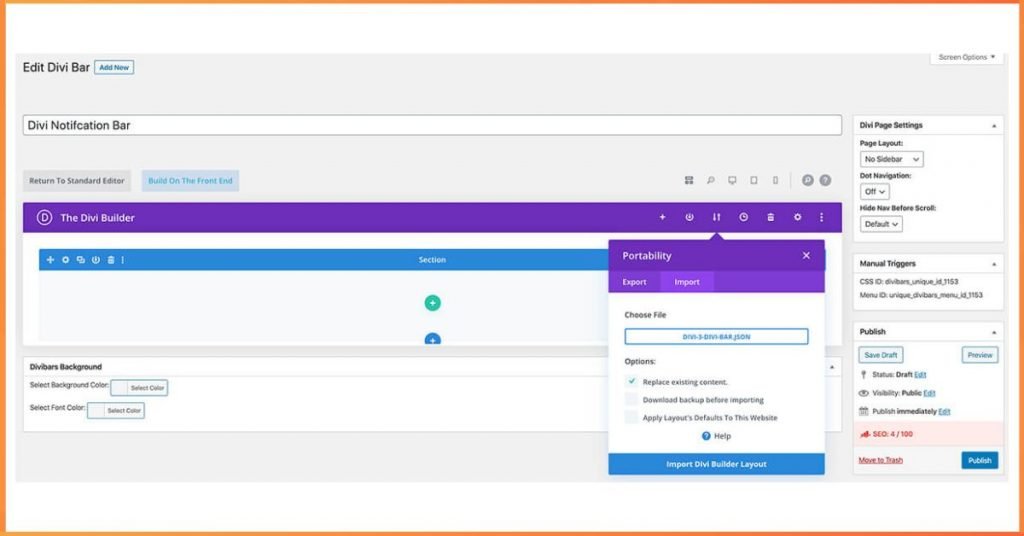The width and height of the screenshot is (1024, 536).
Task: Click Import Divi Builder Layout button
Action: coord(716,464)
